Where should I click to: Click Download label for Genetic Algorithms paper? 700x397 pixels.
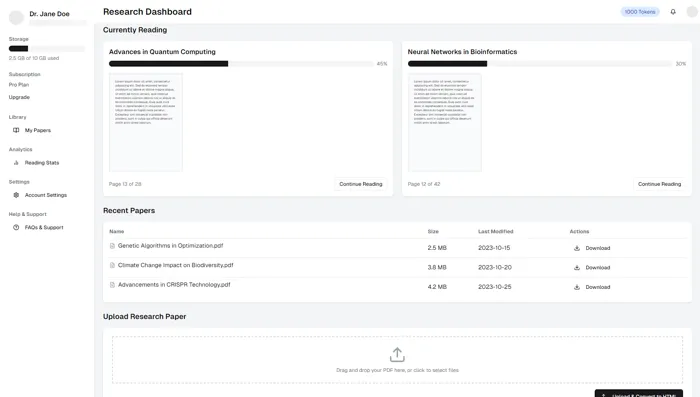pyautogui.click(x=598, y=248)
